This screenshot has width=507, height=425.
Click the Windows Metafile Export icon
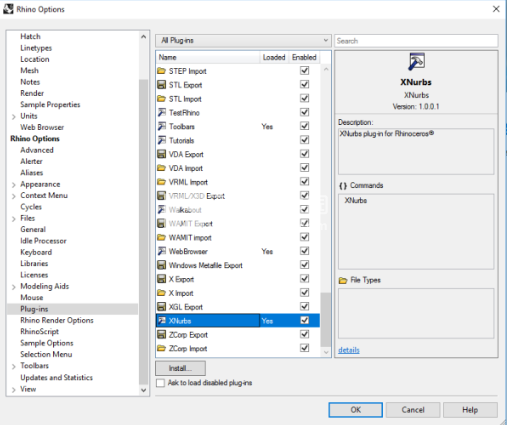click(x=161, y=265)
